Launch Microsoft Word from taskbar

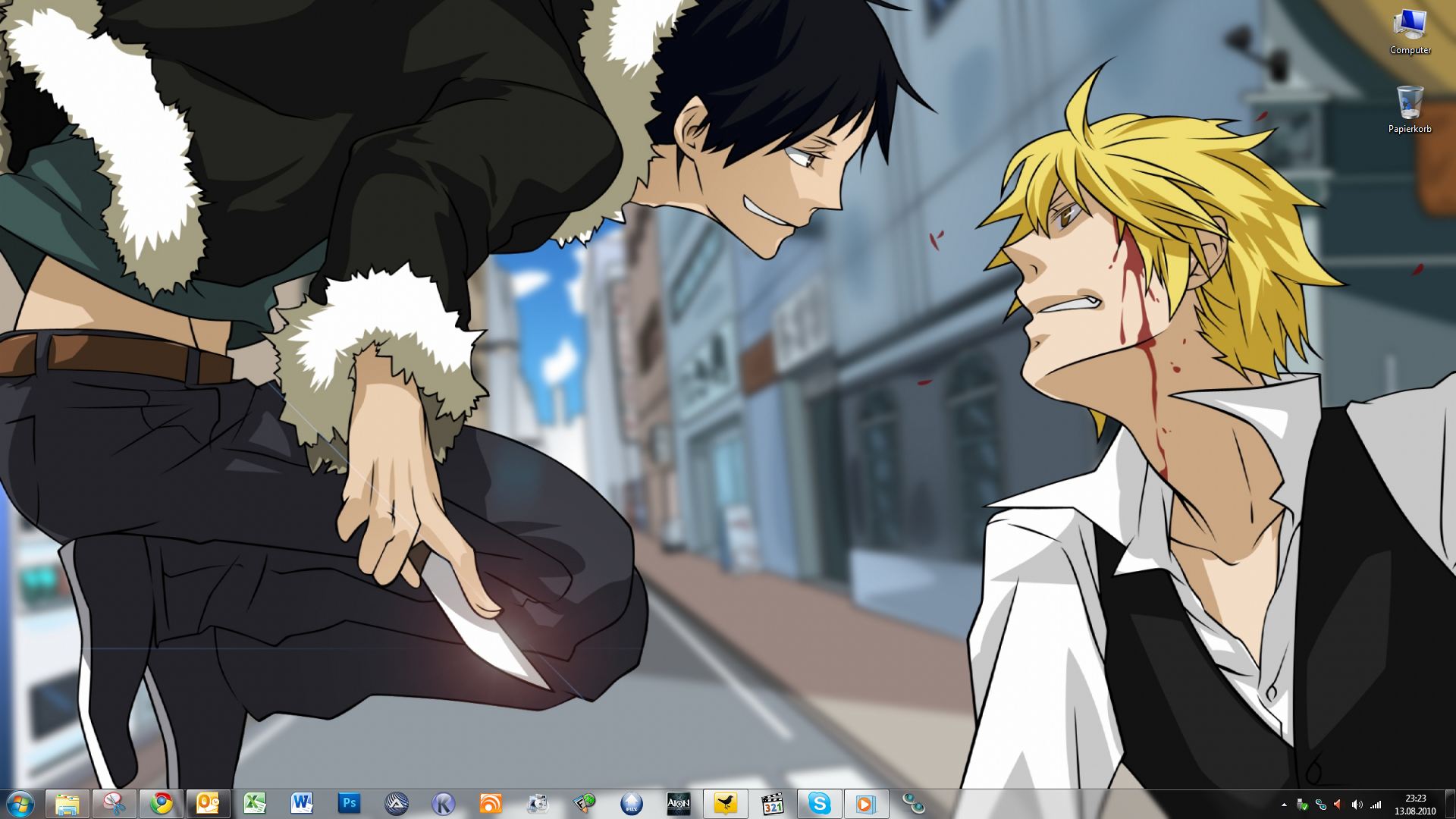point(302,803)
